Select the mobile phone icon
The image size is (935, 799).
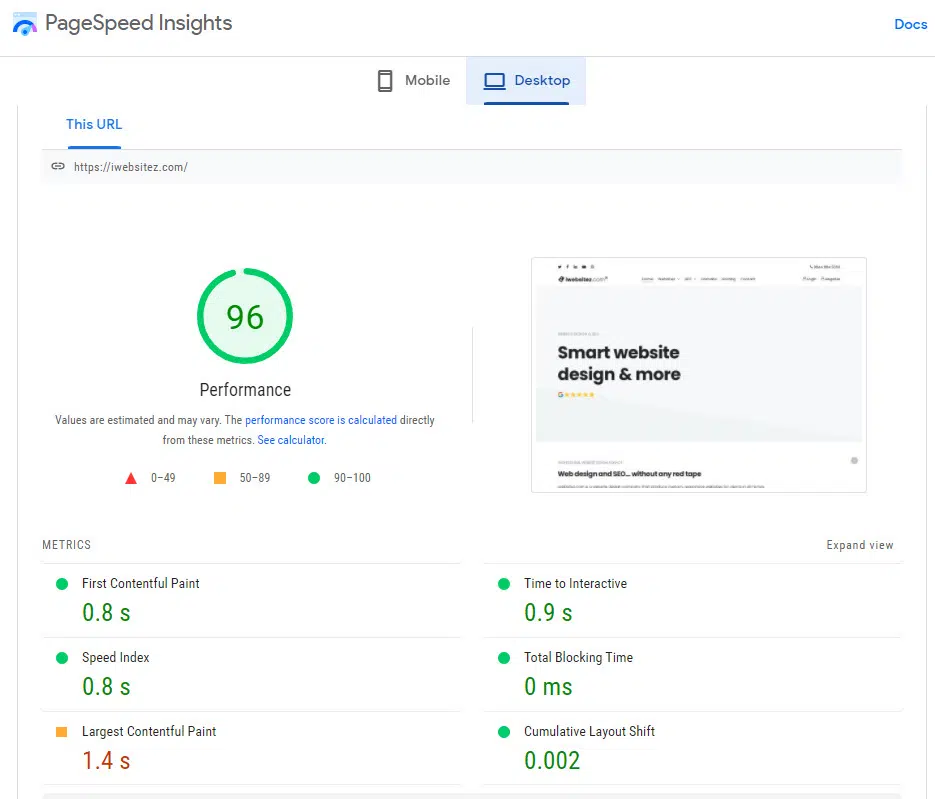(384, 80)
